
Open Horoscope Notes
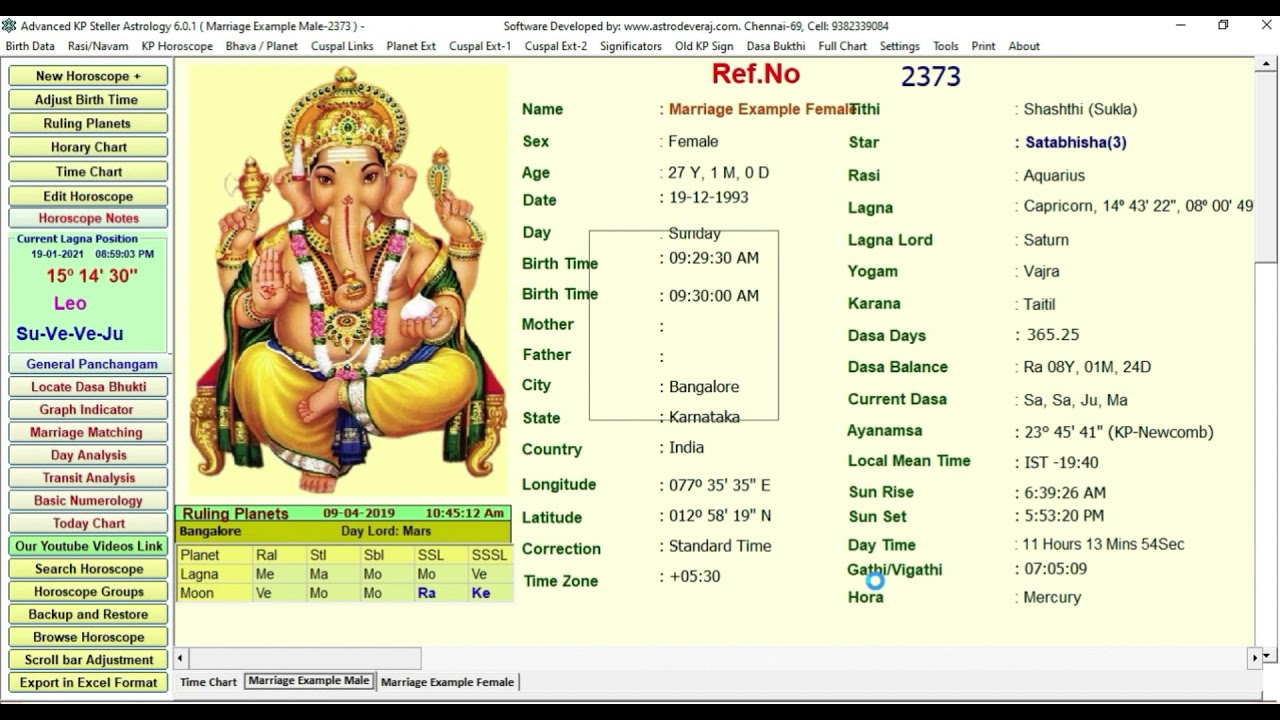[88, 218]
